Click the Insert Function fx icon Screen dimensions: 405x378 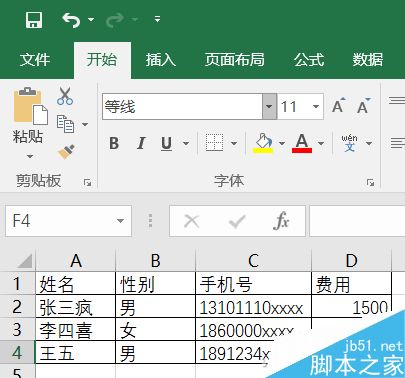pos(281,221)
